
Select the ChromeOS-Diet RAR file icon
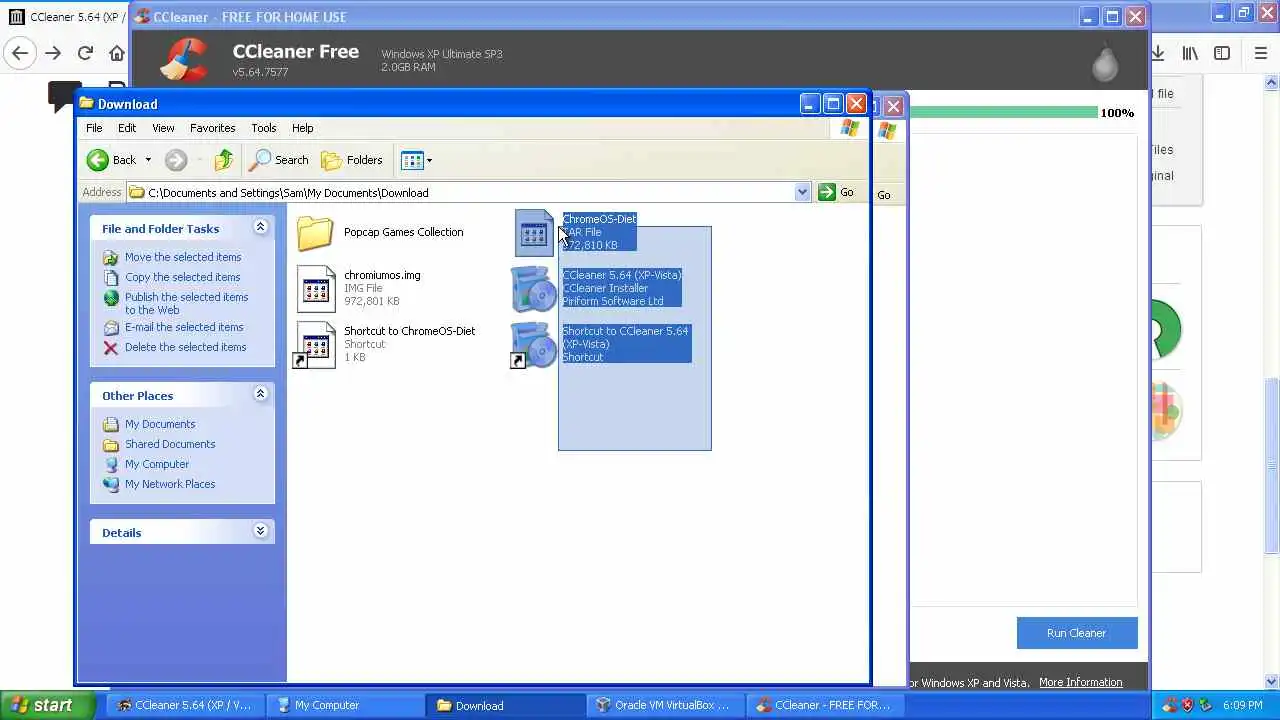coord(533,233)
